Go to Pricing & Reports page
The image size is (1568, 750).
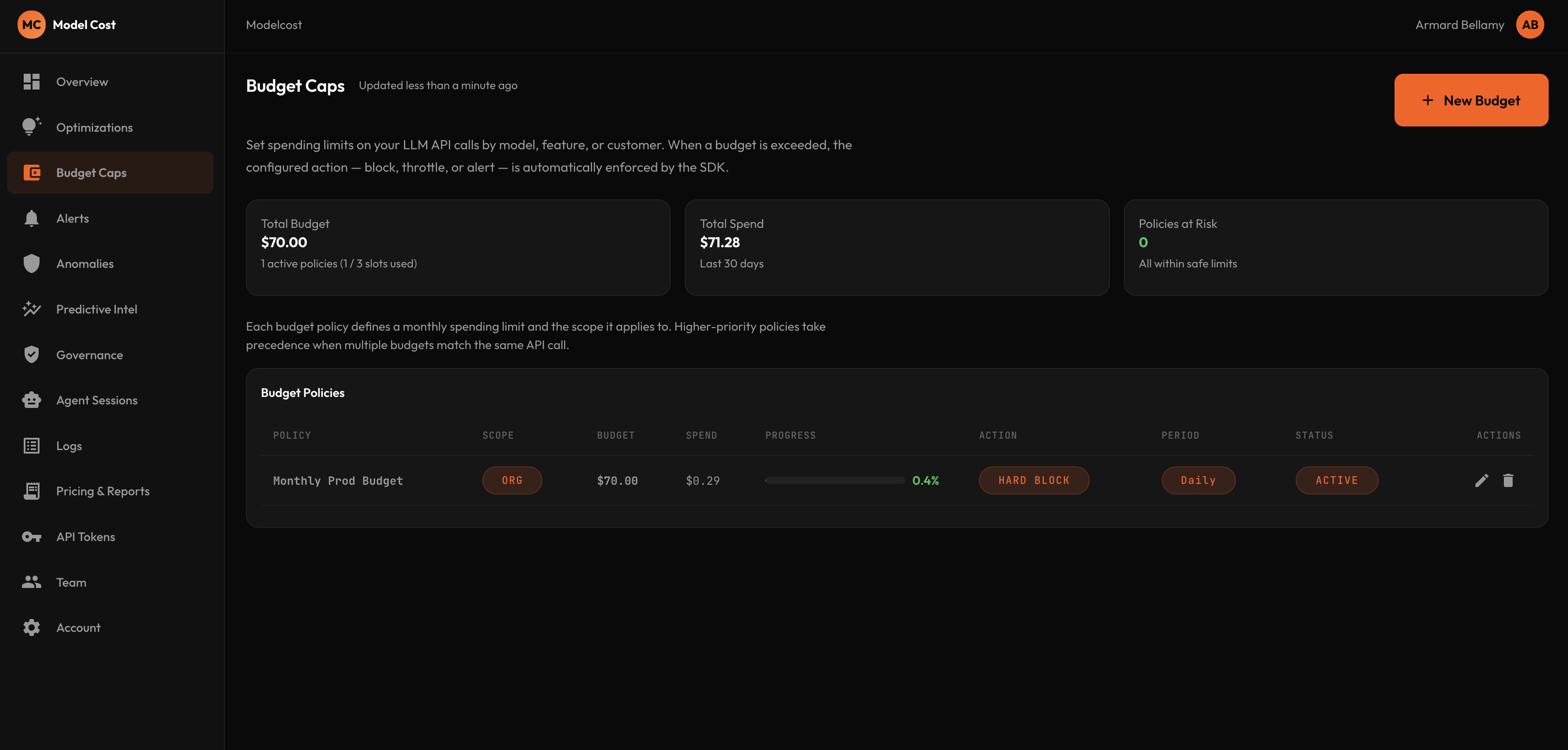(102, 491)
